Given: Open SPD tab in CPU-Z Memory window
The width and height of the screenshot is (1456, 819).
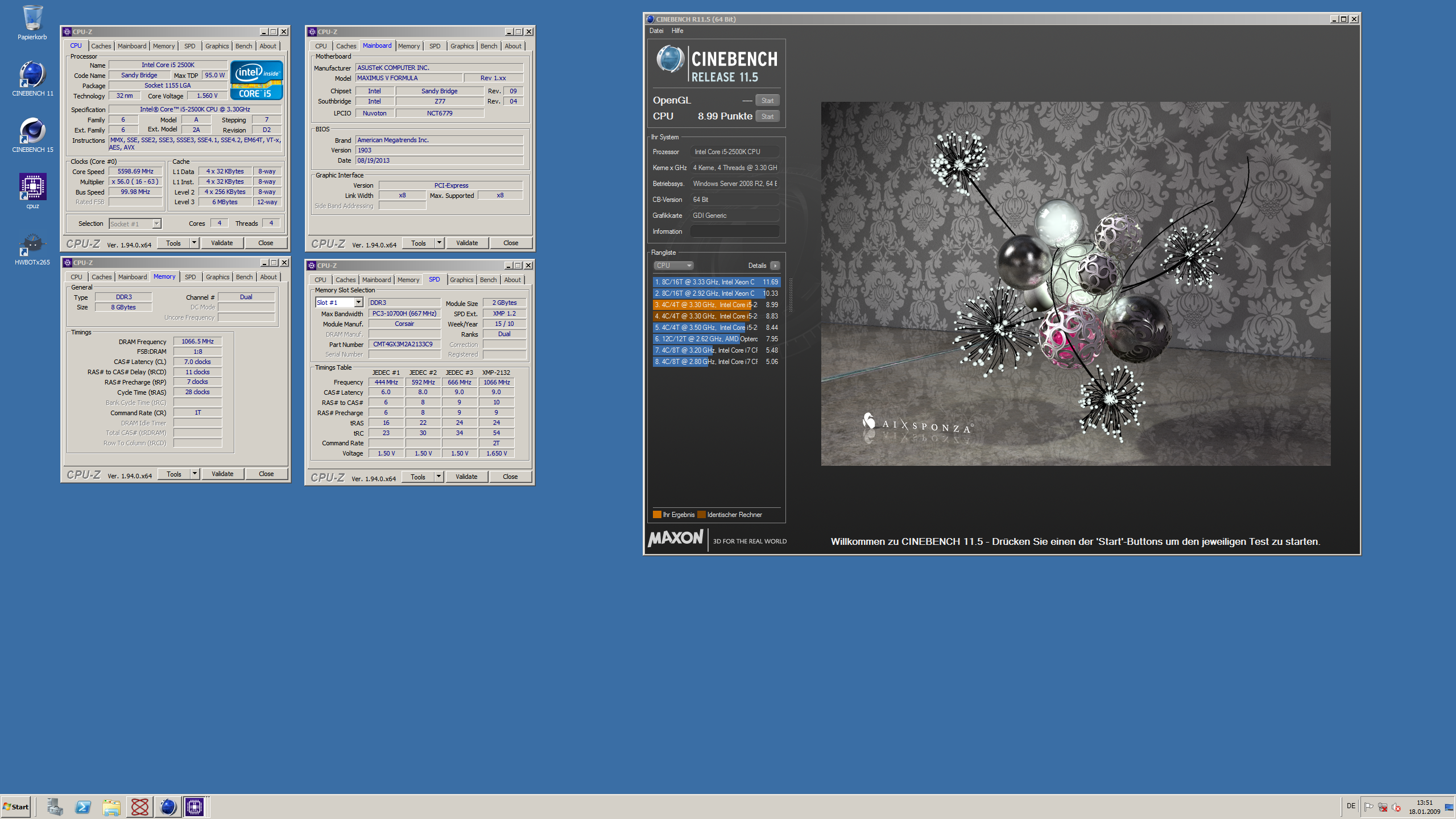Looking at the screenshot, I should (190, 277).
